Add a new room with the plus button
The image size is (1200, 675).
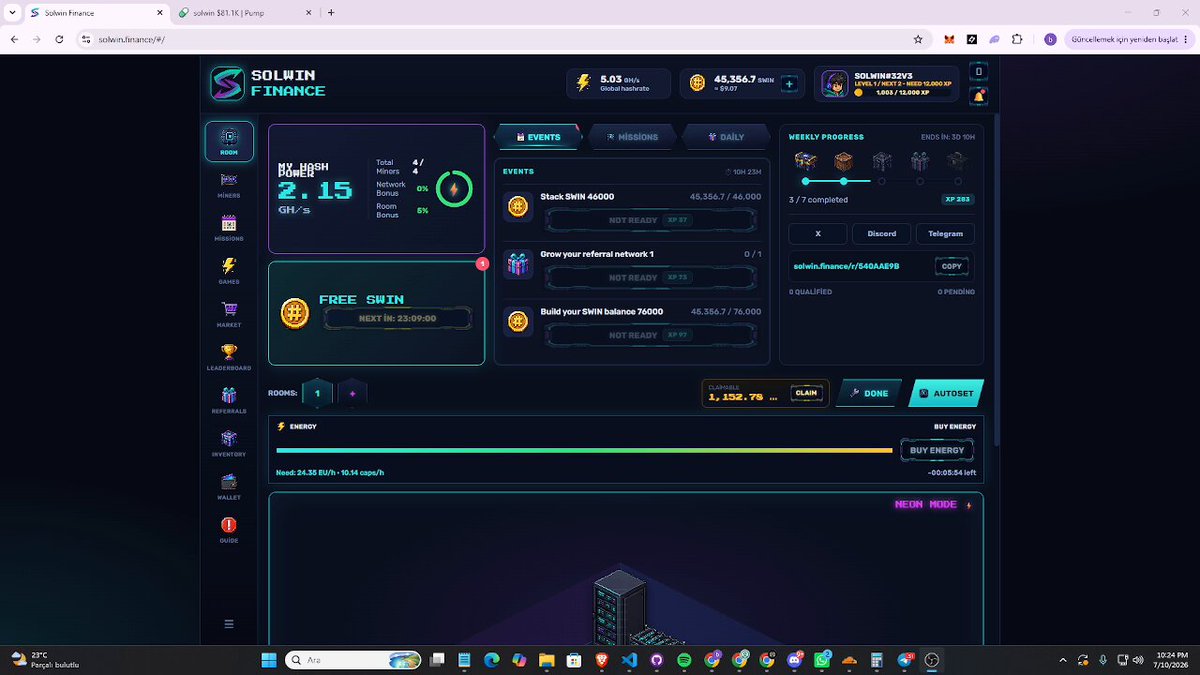352,394
